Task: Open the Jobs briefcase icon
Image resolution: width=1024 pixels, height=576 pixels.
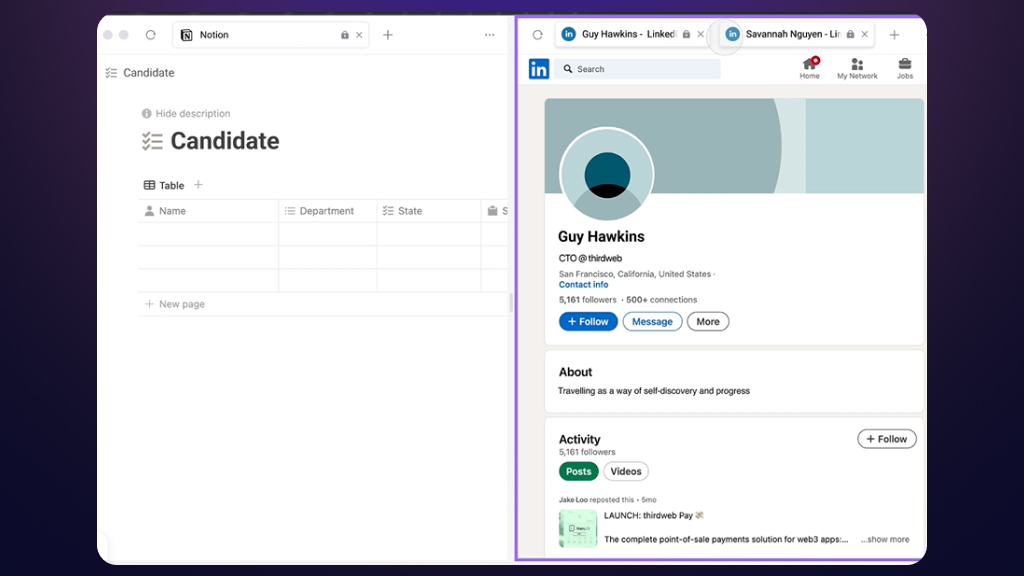Action: [904, 67]
